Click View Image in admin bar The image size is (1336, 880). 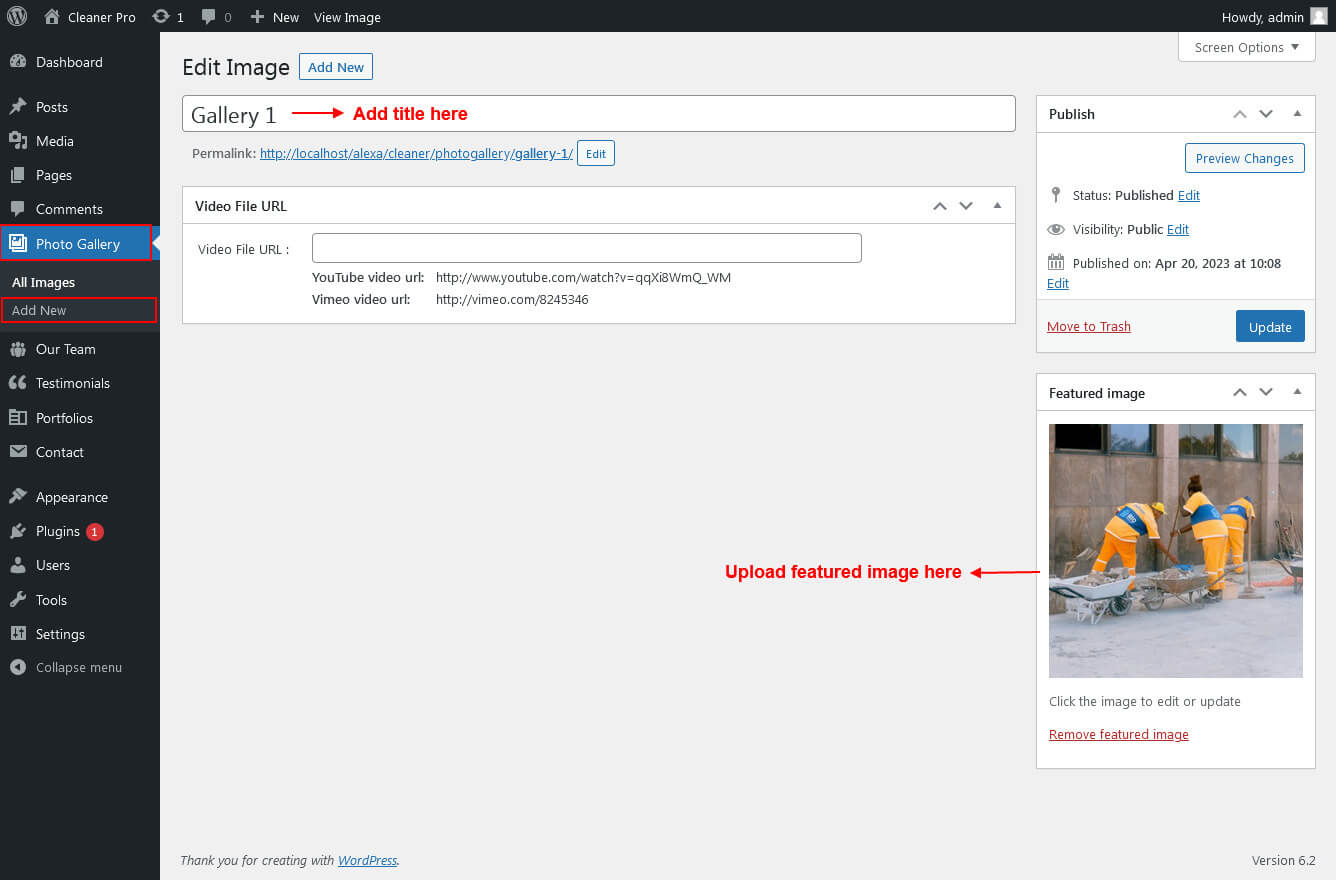(347, 17)
